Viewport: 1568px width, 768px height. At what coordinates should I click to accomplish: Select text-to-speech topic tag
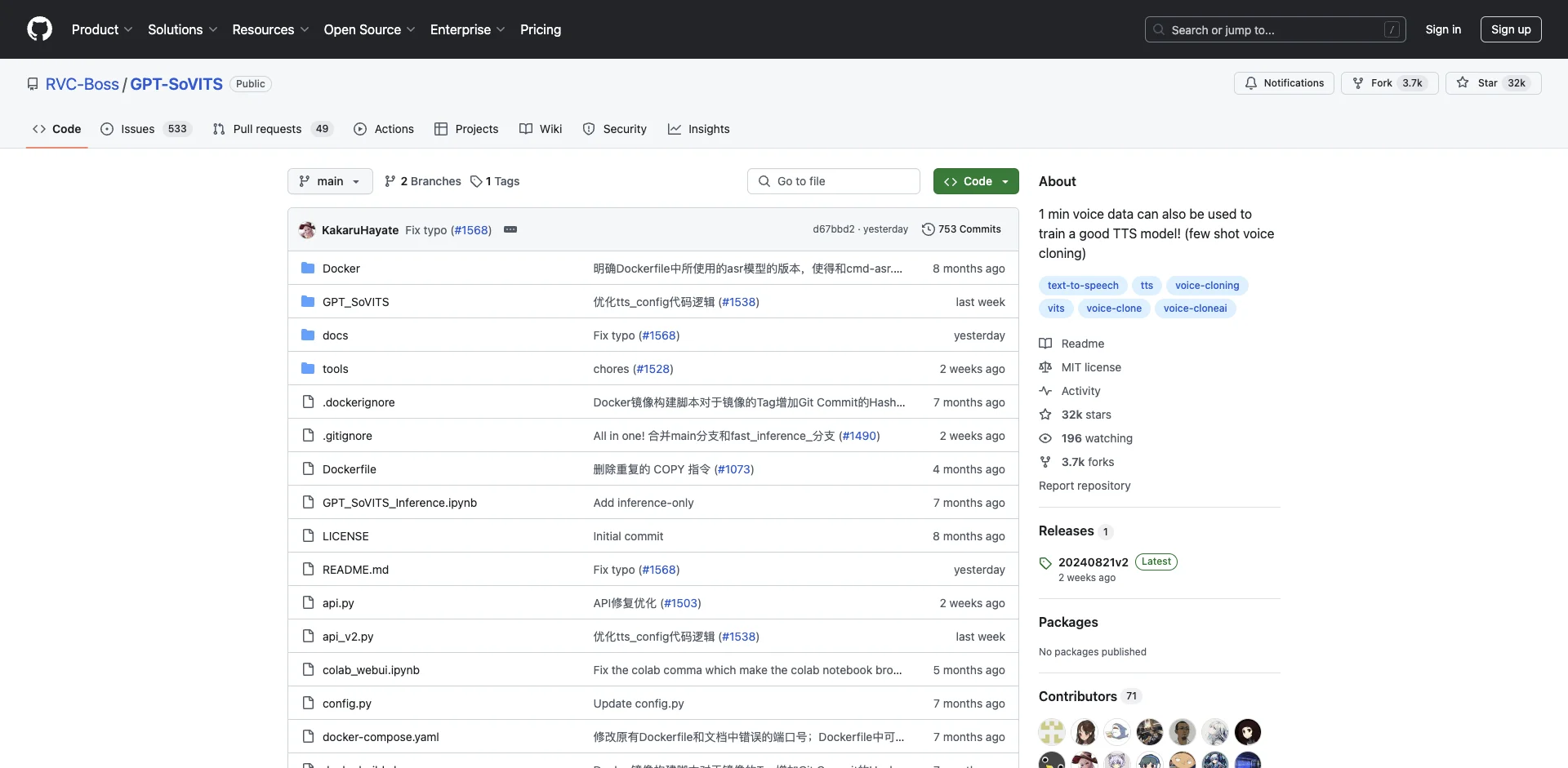tap(1083, 286)
